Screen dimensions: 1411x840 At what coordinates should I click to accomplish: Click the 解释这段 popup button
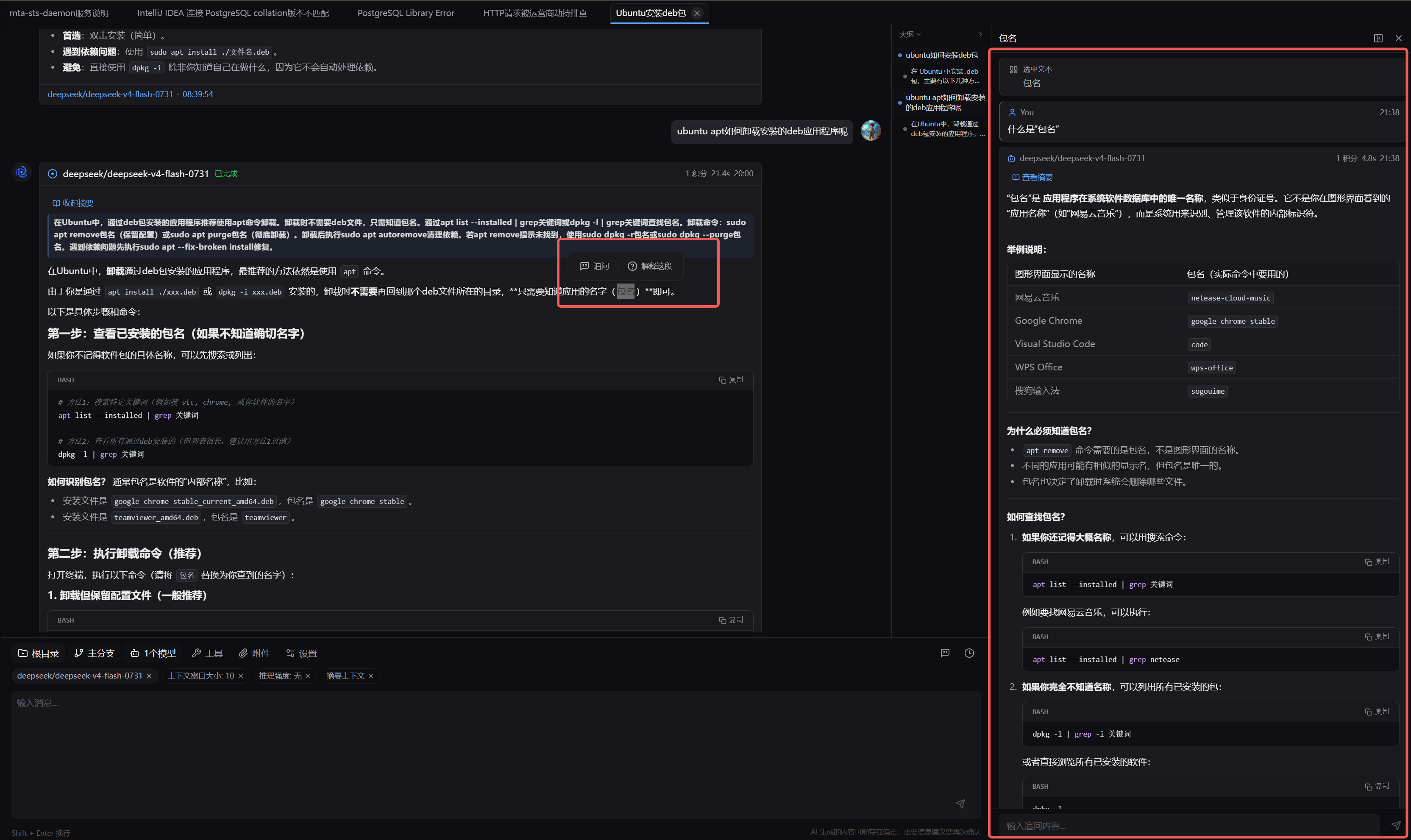click(x=650, y=266)
